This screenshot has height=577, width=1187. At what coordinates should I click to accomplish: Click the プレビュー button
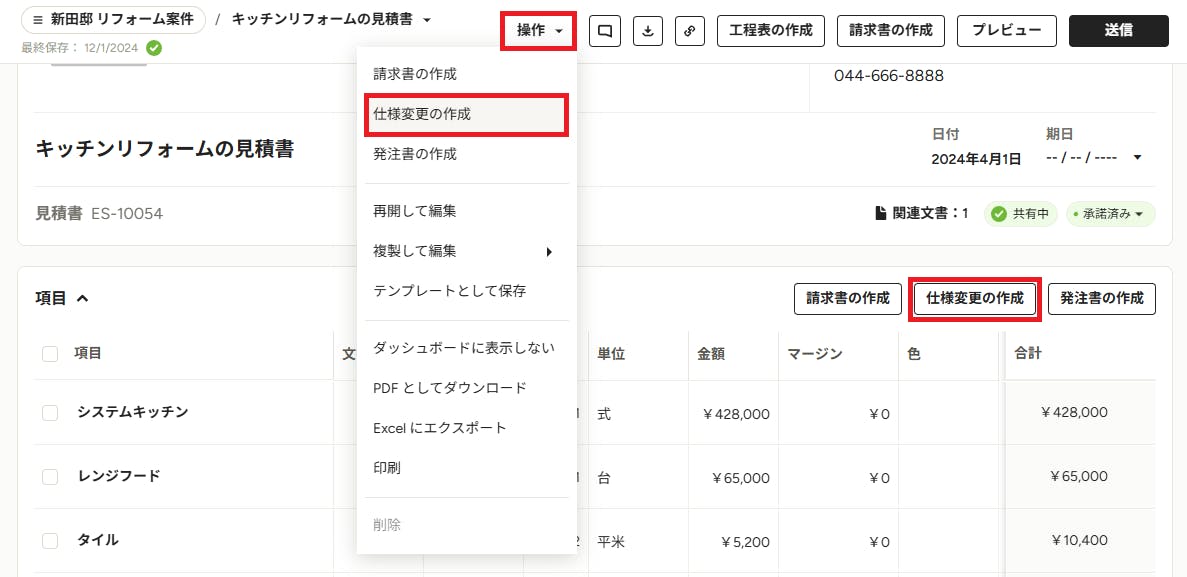tap(1006, 31)
